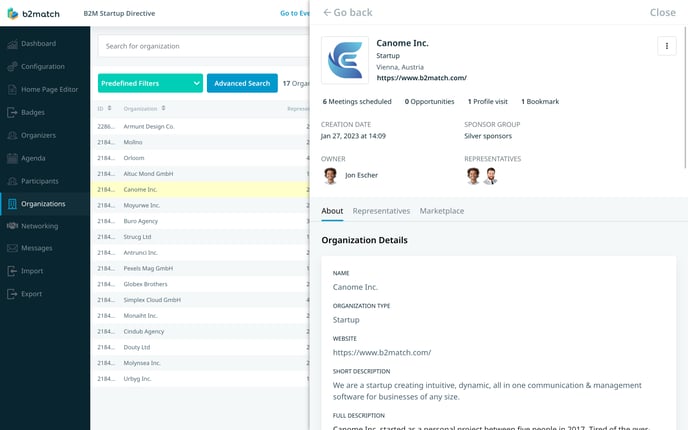Click the Organizations building icon
Image resolution: width=688 pixels, height=430 pixels.
pos(12,204)
